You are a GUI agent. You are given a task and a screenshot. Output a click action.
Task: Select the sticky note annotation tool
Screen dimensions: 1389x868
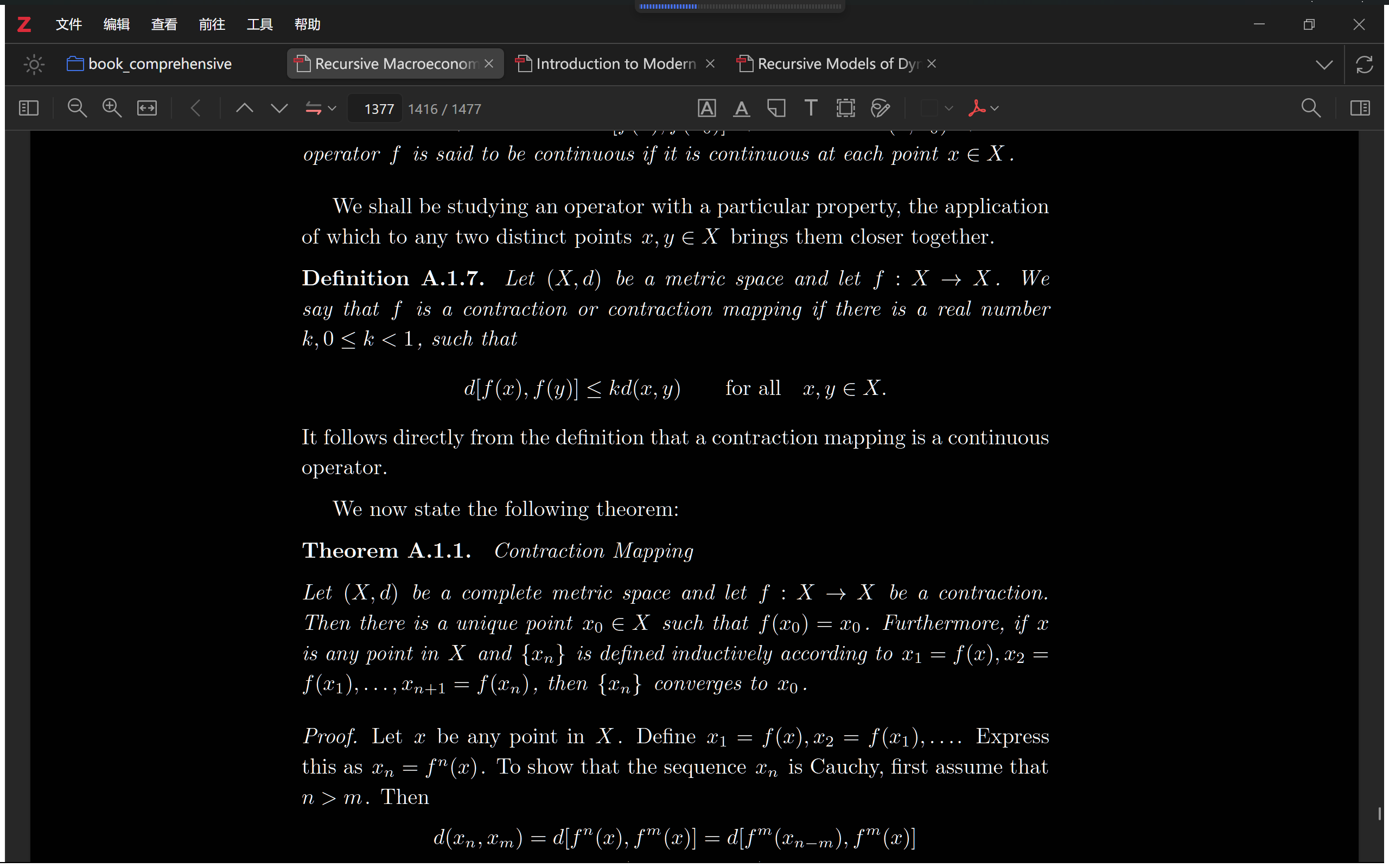pyautogui.click(x=776, y=108)
